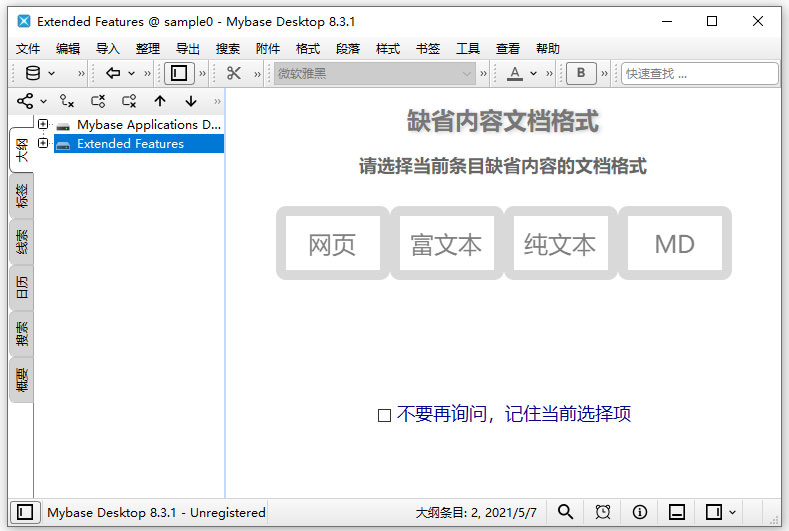Click the second delete item icon
Image resolution: width=789 pixels, height=531 pixels.
tap(129, 101)
